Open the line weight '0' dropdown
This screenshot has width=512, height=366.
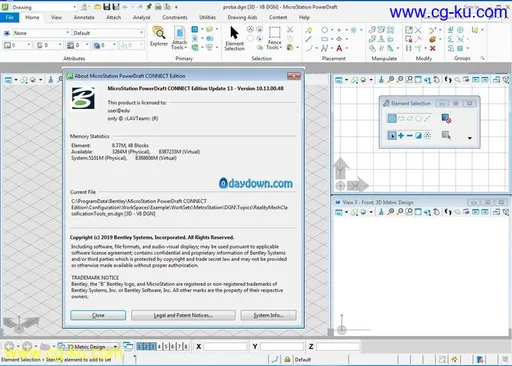click(x=78, y=45)
